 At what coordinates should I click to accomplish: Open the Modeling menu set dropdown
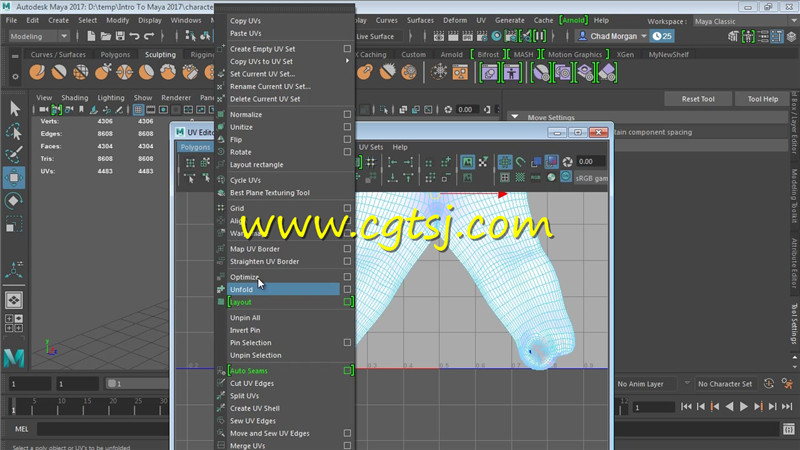pos(39,36)
